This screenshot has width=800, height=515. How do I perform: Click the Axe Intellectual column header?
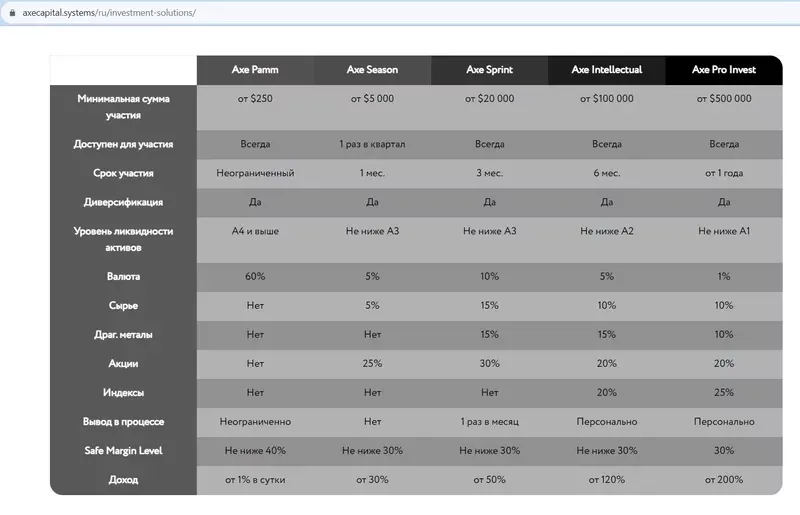607,70
